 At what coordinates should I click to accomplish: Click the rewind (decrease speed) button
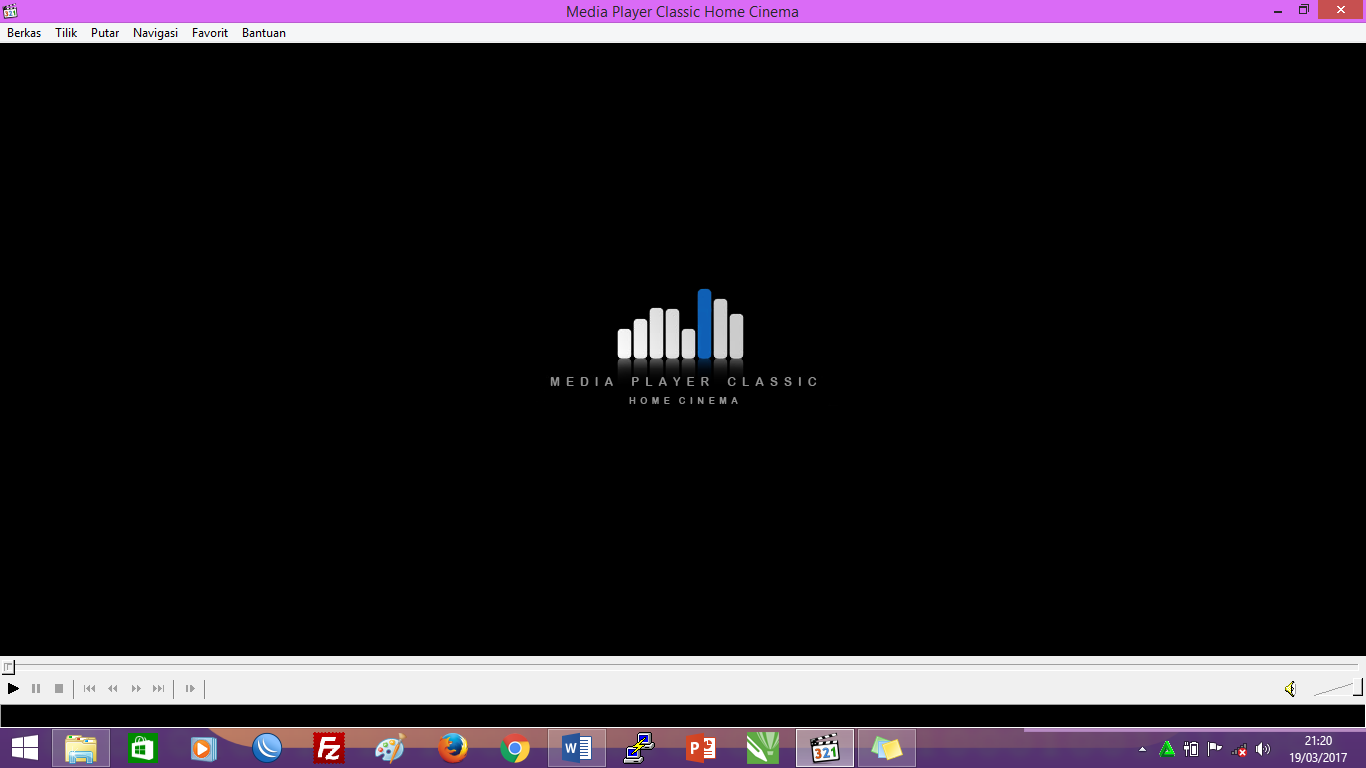[x=113, y=689]
